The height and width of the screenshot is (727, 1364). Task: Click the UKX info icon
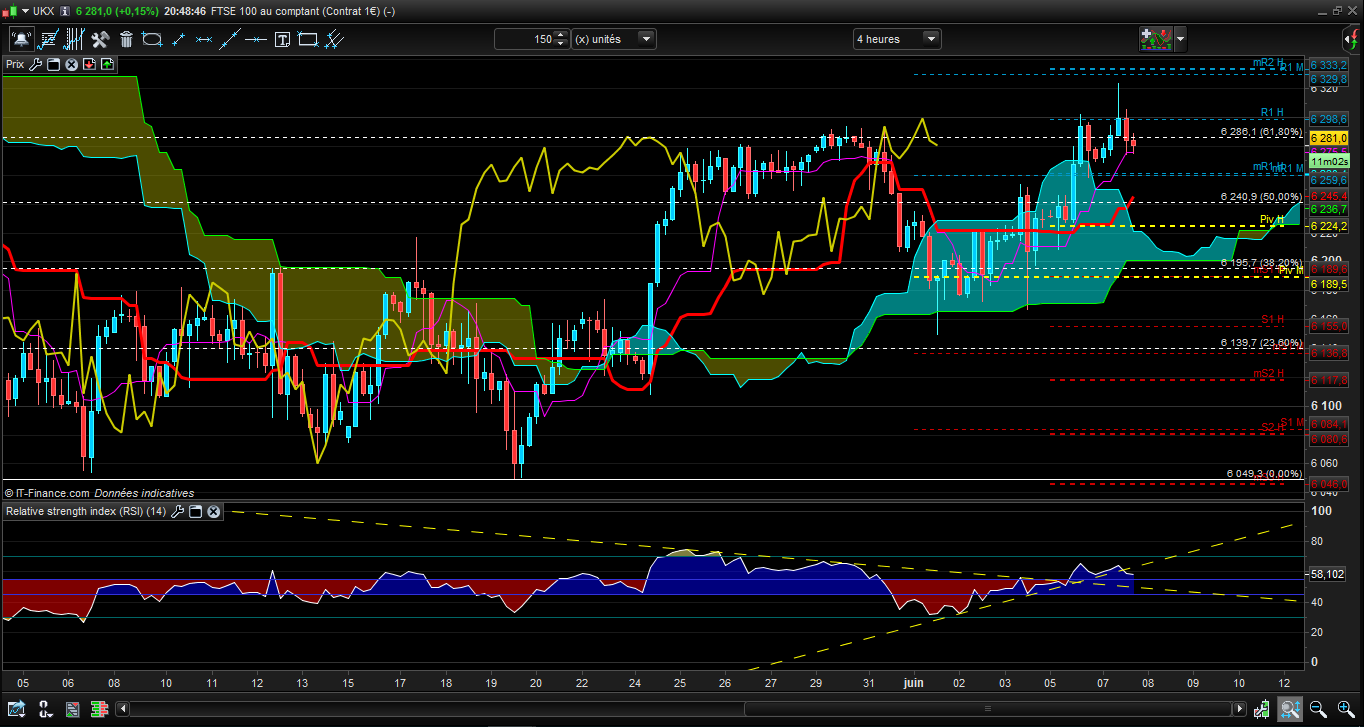[x=64, y=11]
